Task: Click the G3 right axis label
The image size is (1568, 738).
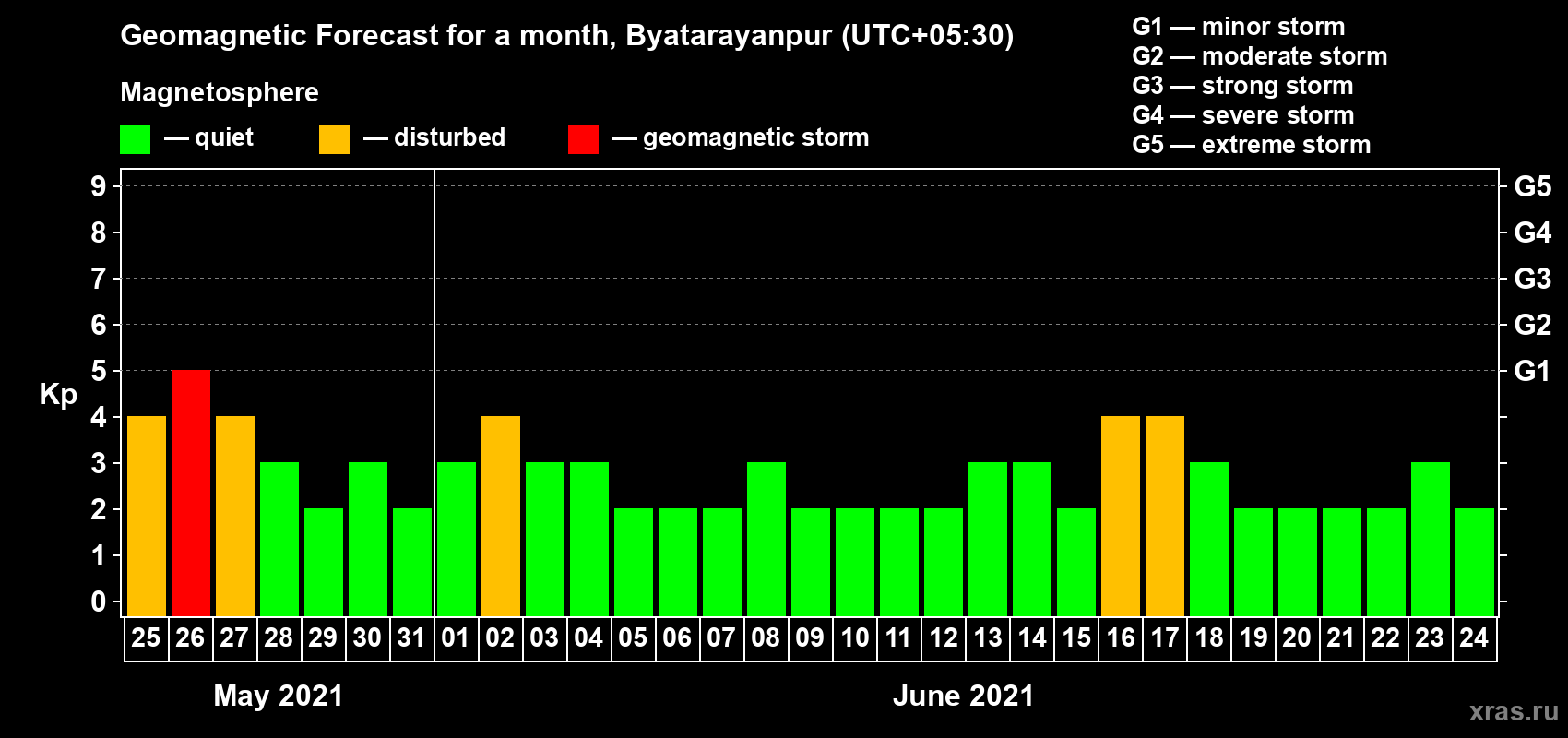Action: tap(1532, 279)
